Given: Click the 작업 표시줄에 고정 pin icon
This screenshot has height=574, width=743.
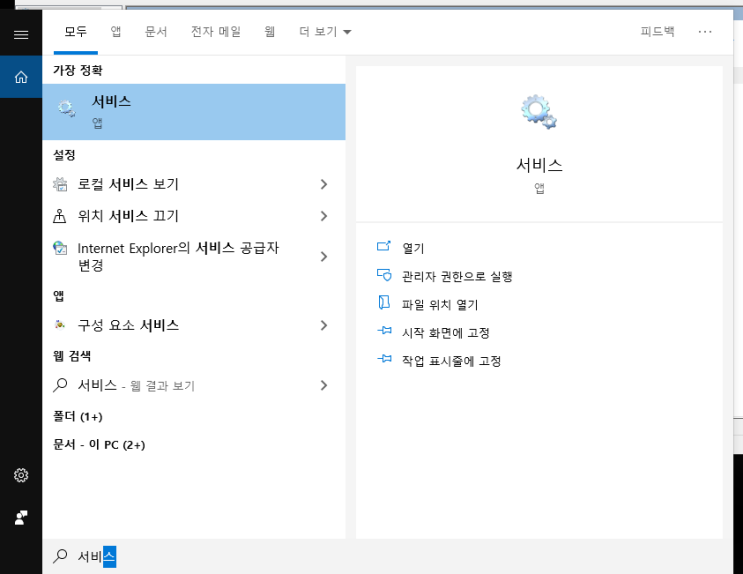Looking at the screenshot, I should coord(384,359).
